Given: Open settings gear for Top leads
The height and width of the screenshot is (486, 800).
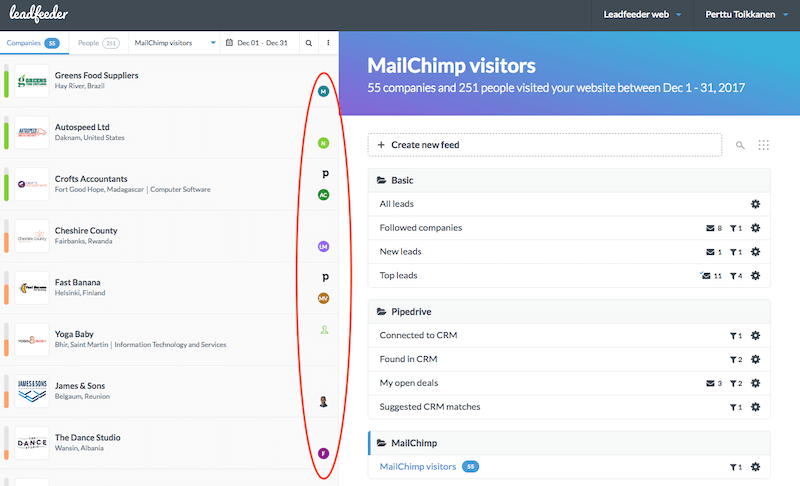Looking at the screenshot, I should [x=756, y=275].
